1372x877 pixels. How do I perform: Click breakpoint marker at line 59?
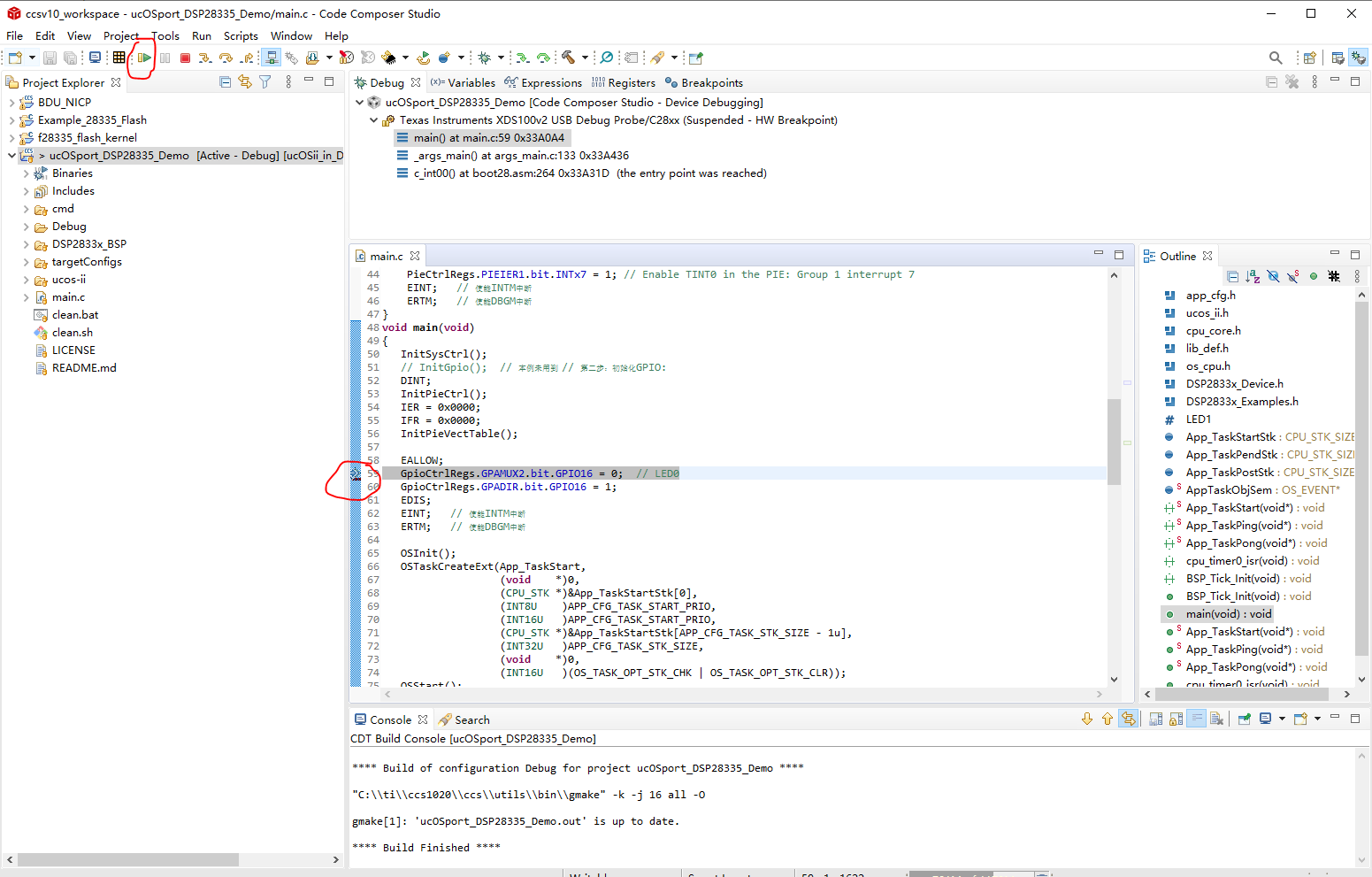point(356,474)
